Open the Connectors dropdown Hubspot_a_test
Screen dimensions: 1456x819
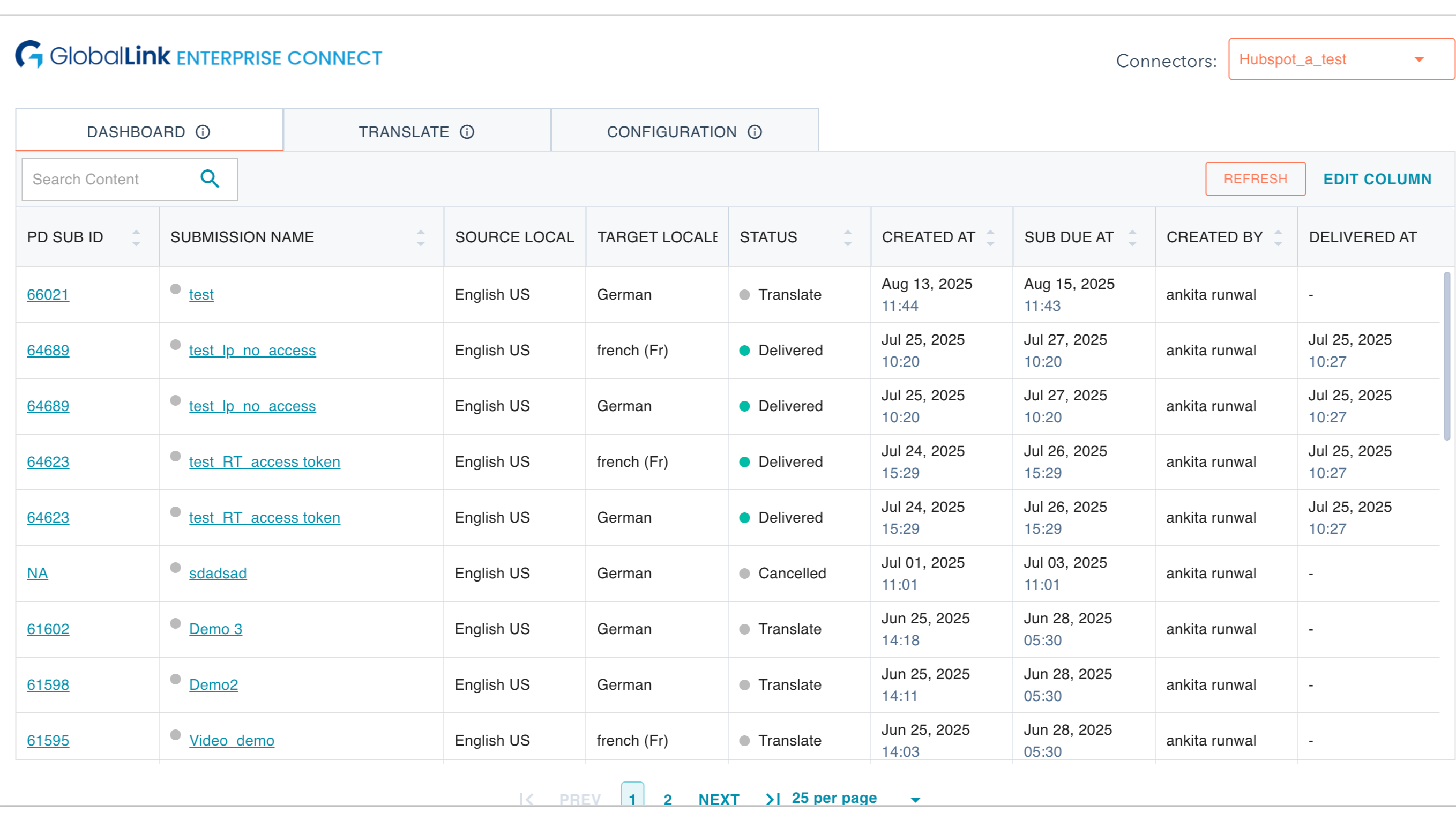pos(1340,59)
